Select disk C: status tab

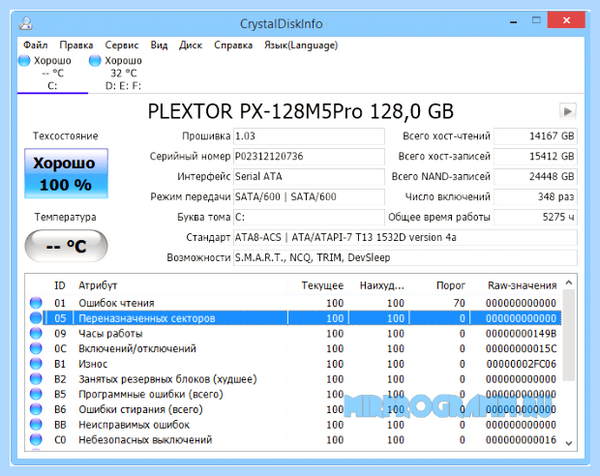(x=52, y=73)
